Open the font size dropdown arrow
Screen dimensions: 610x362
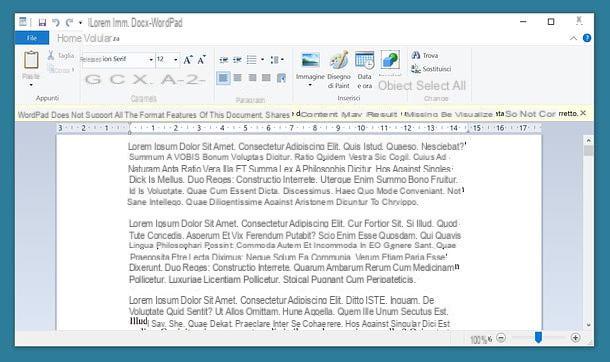coord(176,60)
